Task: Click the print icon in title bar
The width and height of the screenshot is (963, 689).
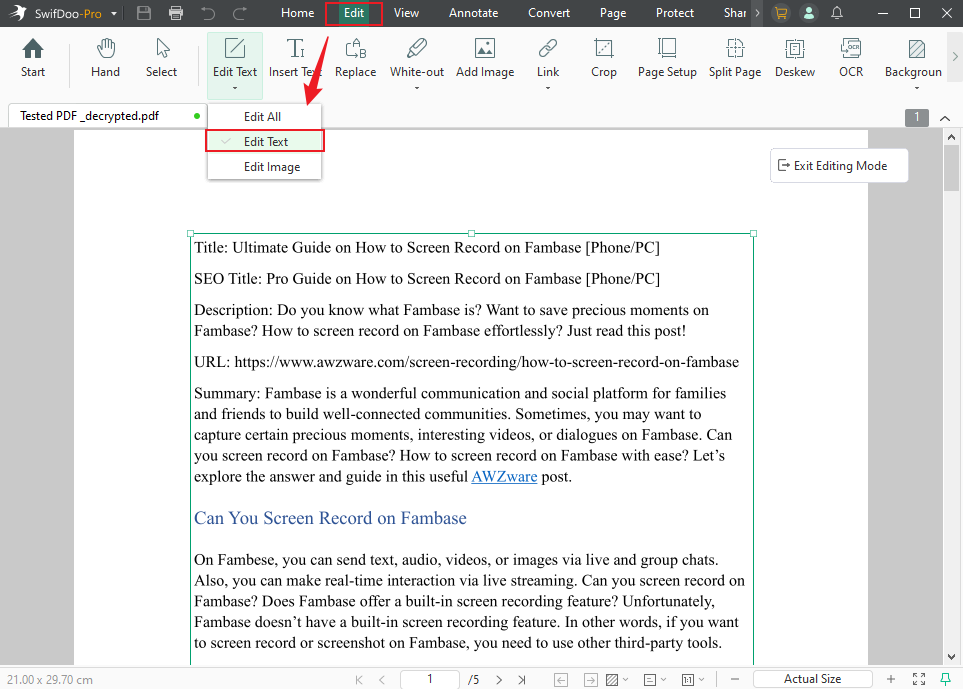Action: click(x=176, y=13)
